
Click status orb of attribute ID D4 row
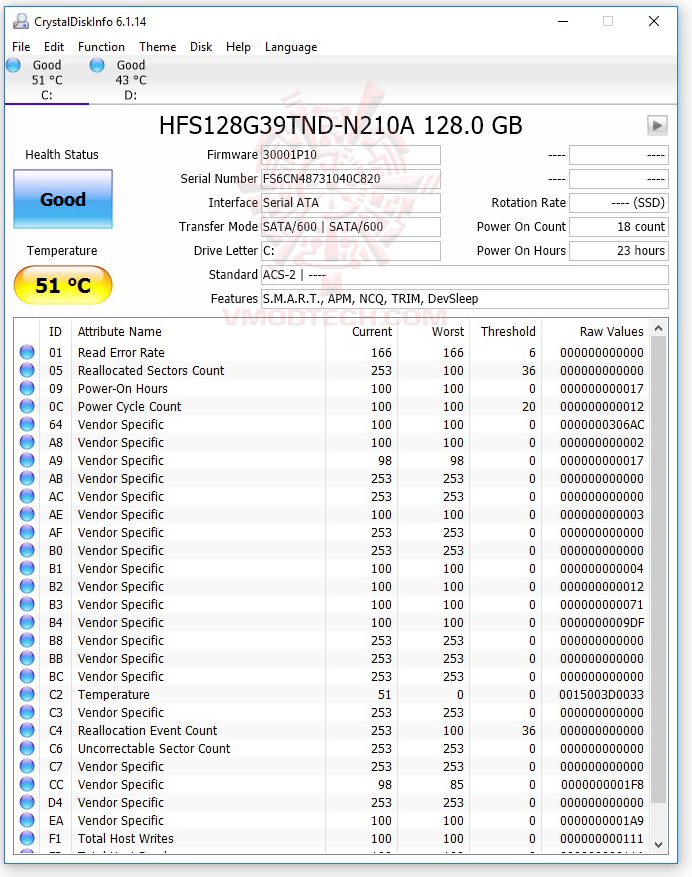pos(27,802)
